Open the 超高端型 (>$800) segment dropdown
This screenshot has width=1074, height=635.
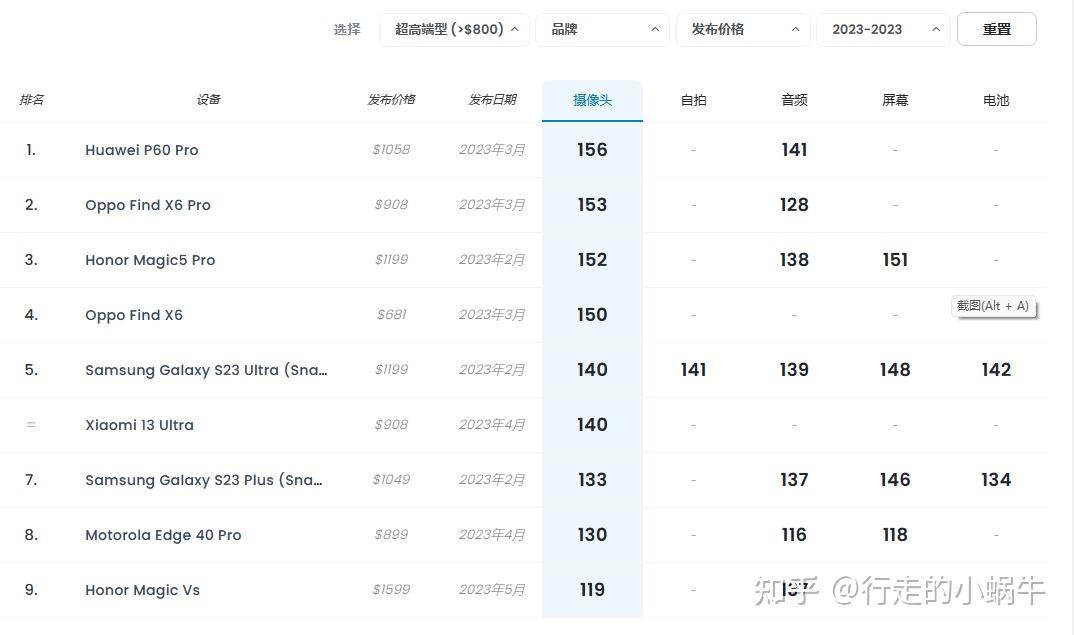click(x=454, y=30)
